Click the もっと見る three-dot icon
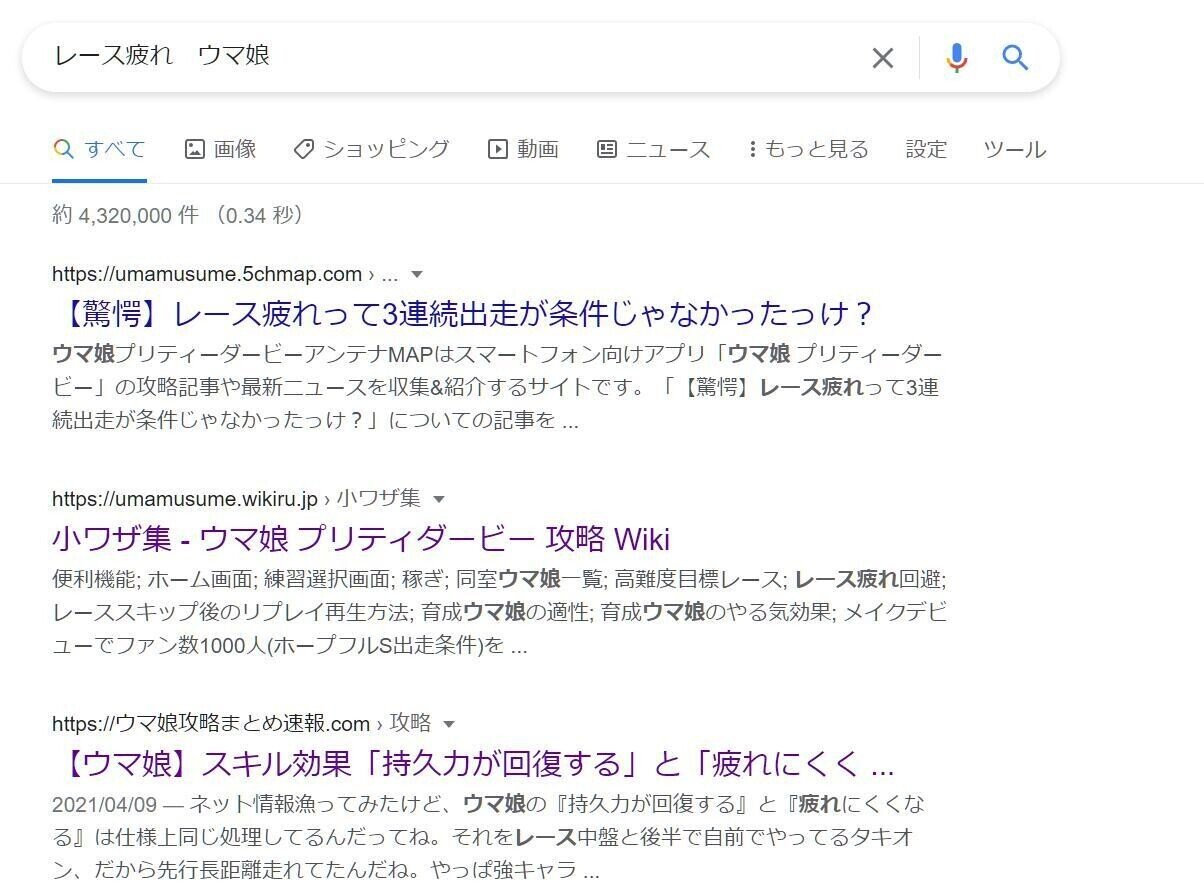1204x891 pixels. click(x=752, y=148)
